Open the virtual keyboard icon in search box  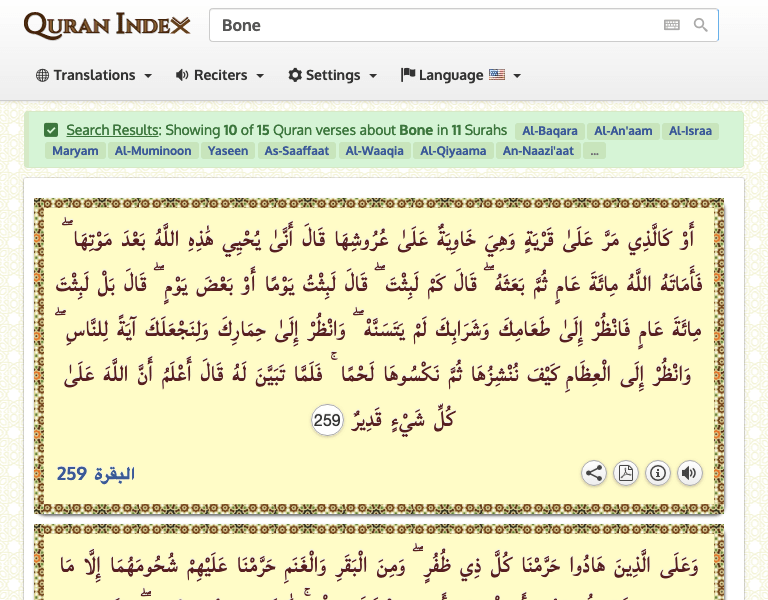tap(672, 26)
